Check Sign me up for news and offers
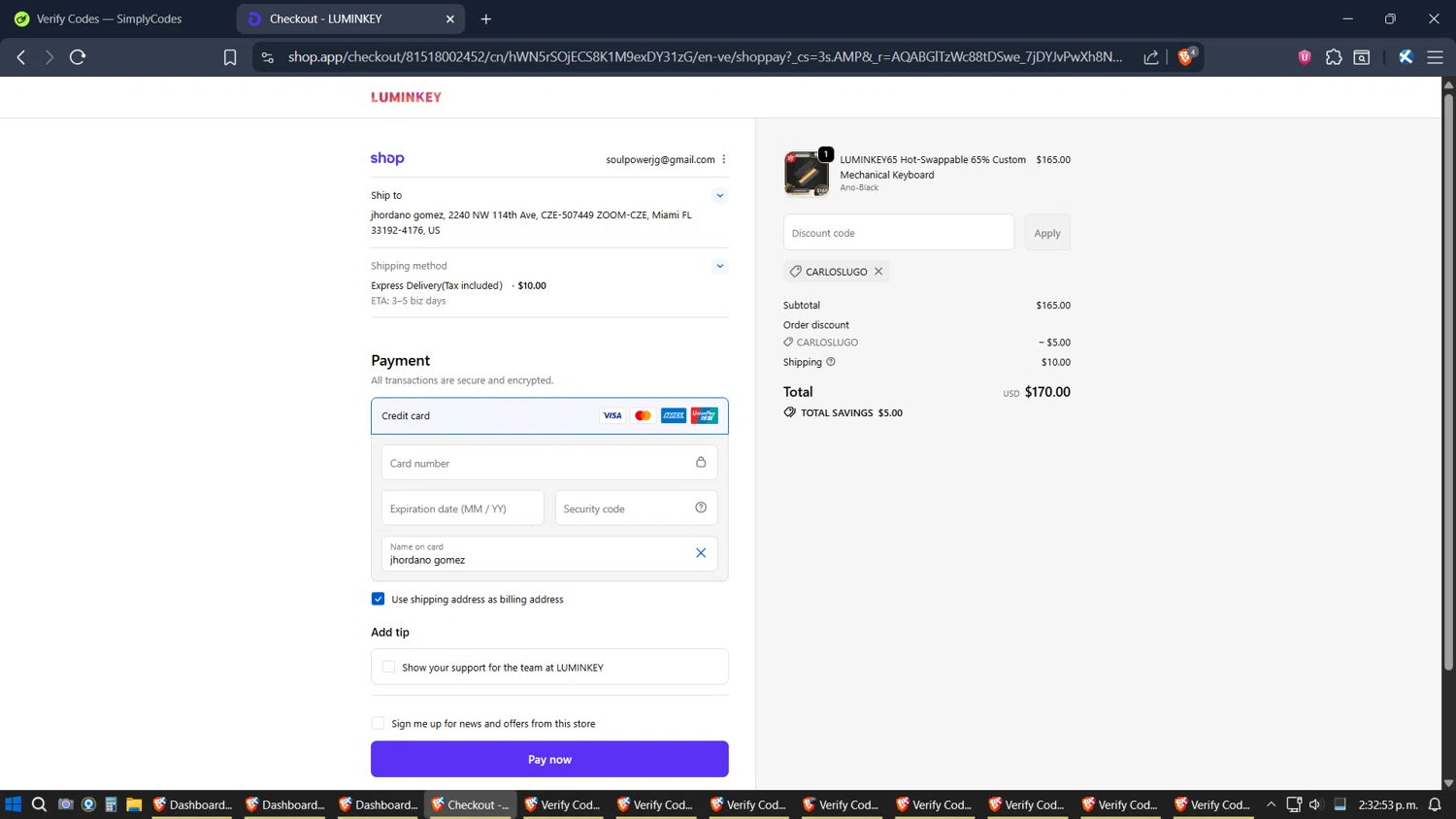The image size is (1456, 819). 378,723
